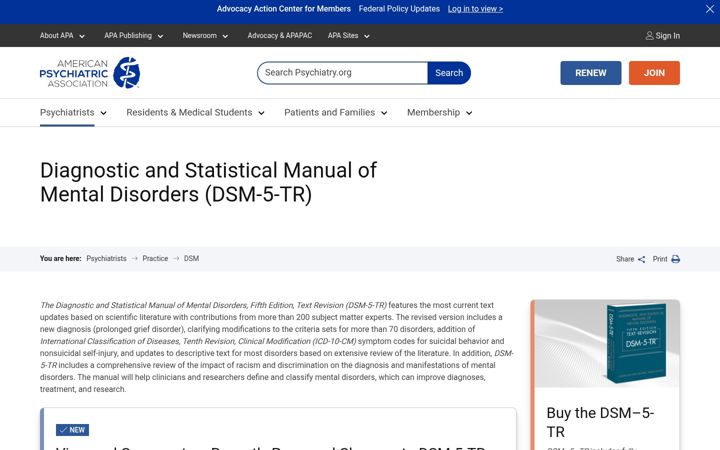Select the Membership navigation tab
Image resolution: width=720 pixels, height=450 pixels.
[433, 112]
